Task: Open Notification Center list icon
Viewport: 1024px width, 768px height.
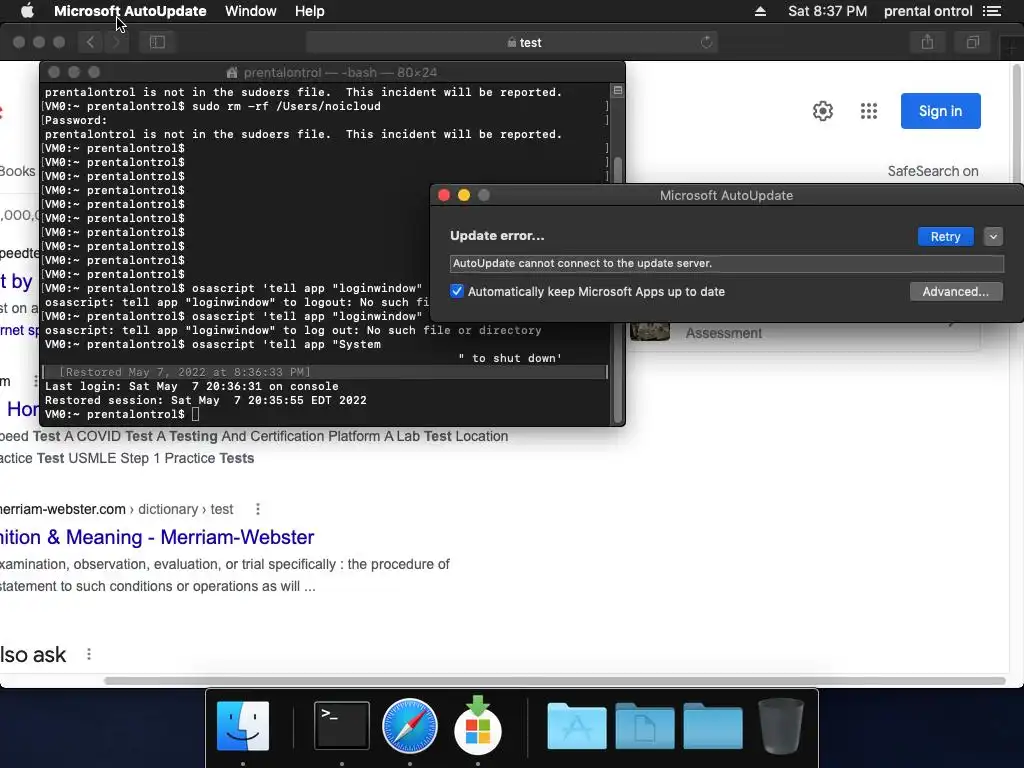Action: click(992, 11)
